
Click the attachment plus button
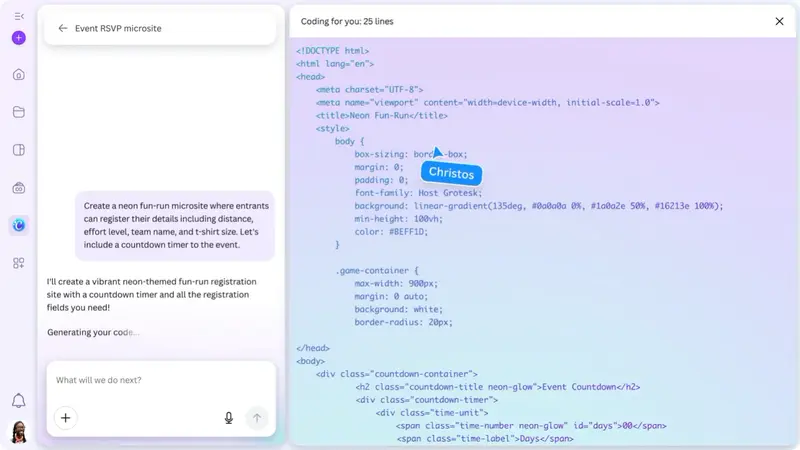[65, 418]
